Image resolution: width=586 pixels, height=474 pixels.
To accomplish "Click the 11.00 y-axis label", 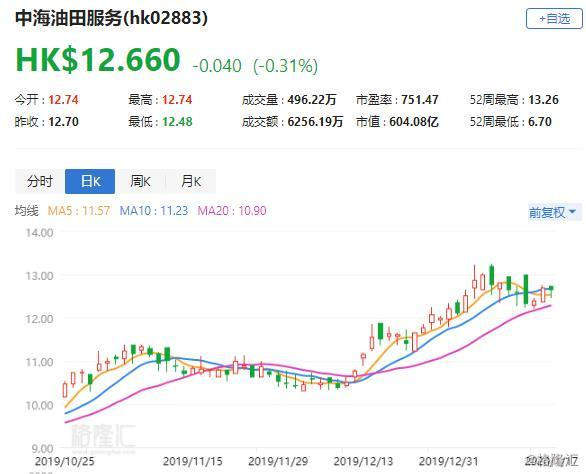I will click(x=39, y=362).
